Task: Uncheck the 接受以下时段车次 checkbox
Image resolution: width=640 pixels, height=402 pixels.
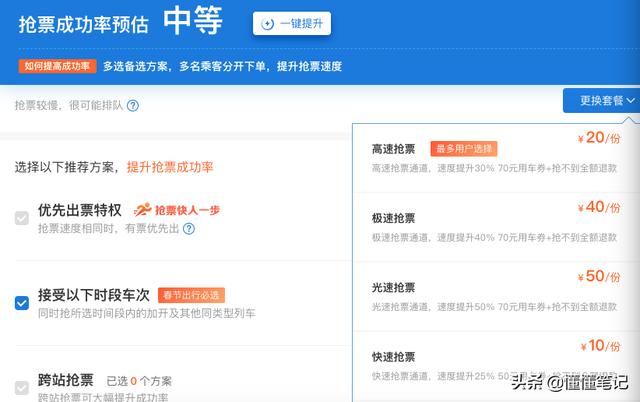Action: (x=22, y=303)
